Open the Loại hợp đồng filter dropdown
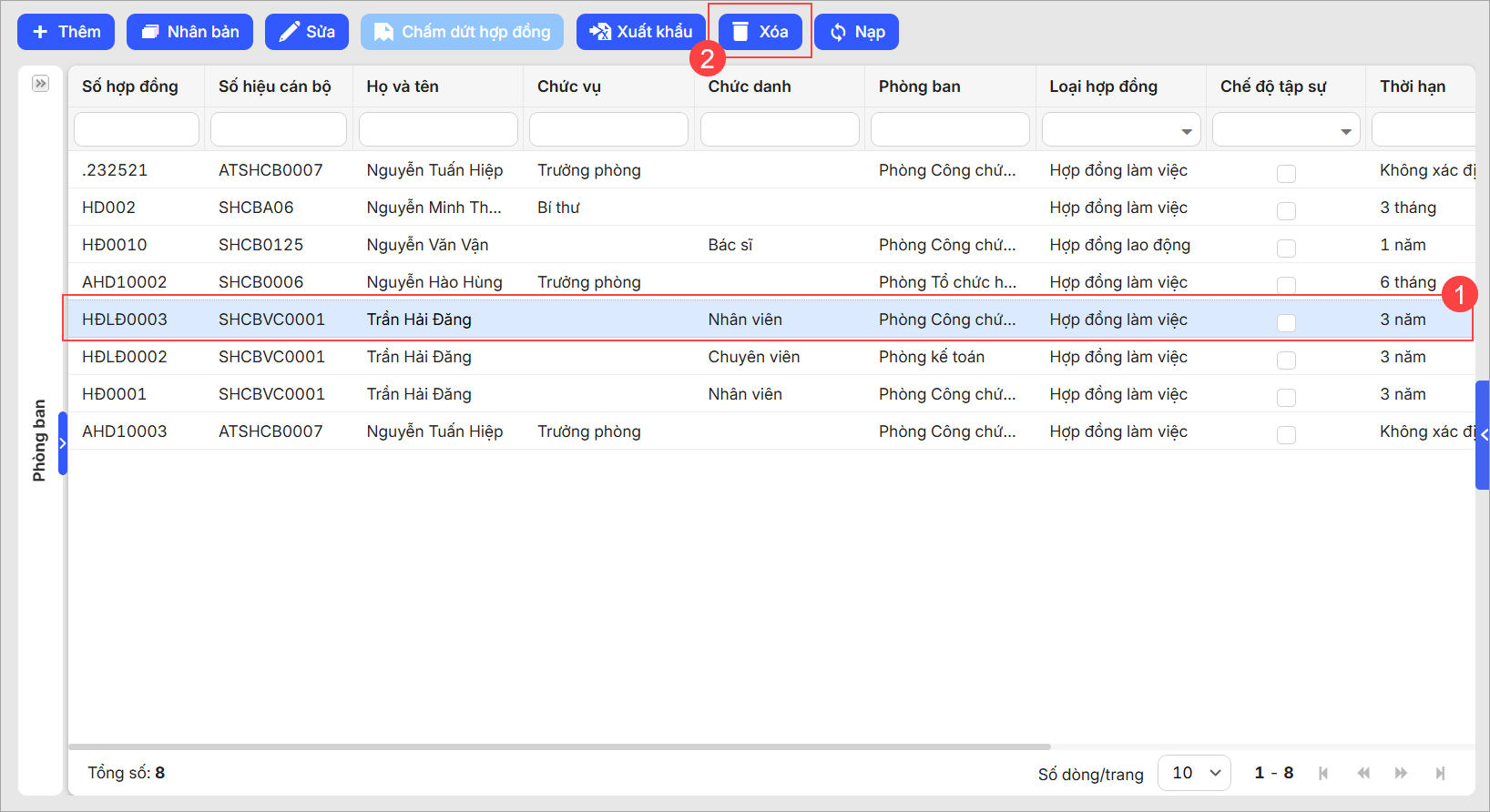1490x812 pixels. tap(1186, 131)
